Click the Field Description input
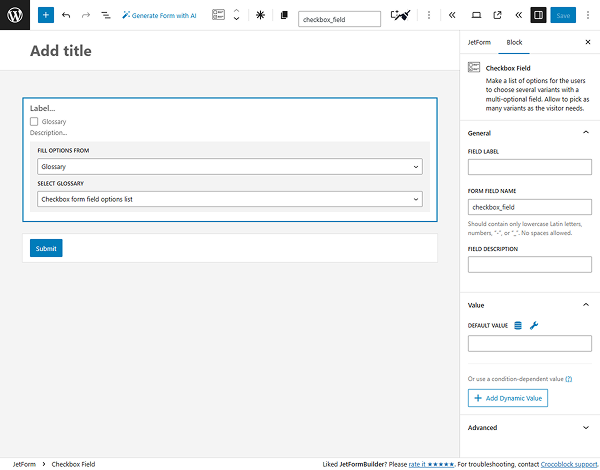 530,264
